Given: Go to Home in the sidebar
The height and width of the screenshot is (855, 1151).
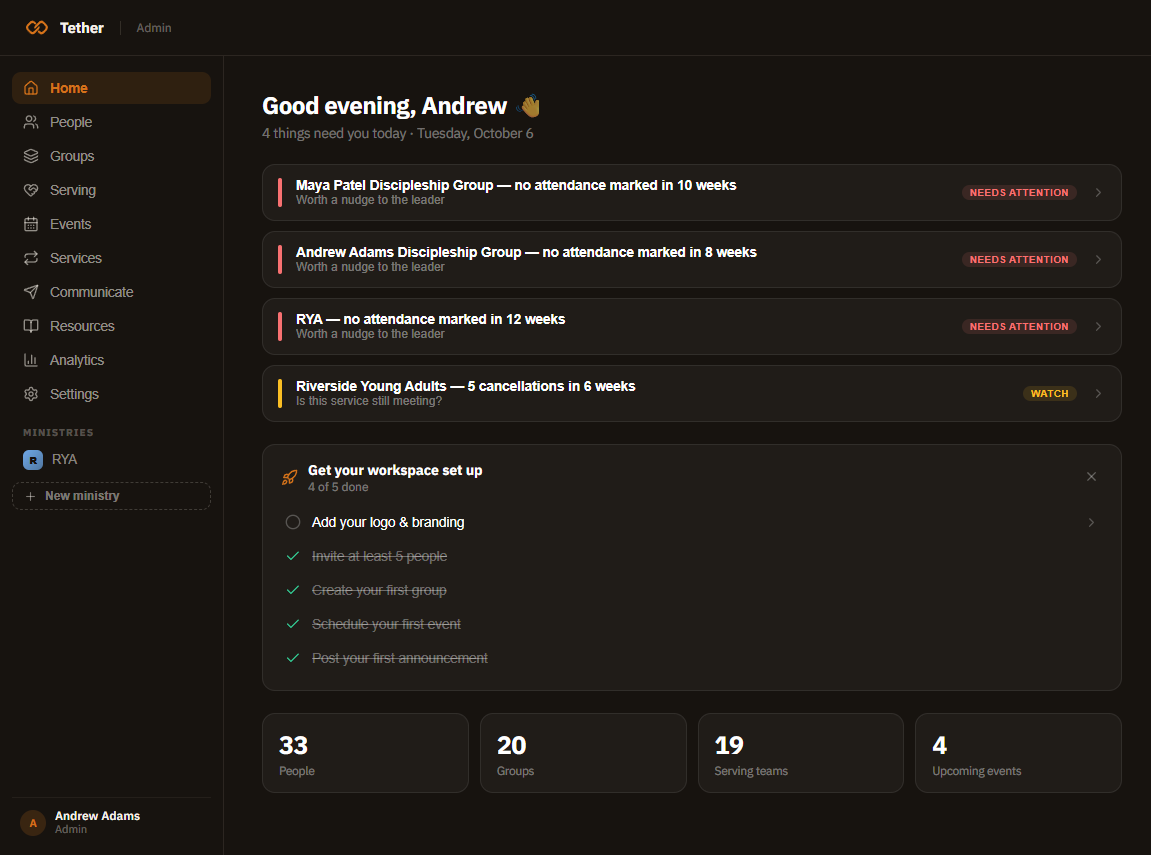Looking at the screenshot, I should click(x=112, y=88).
